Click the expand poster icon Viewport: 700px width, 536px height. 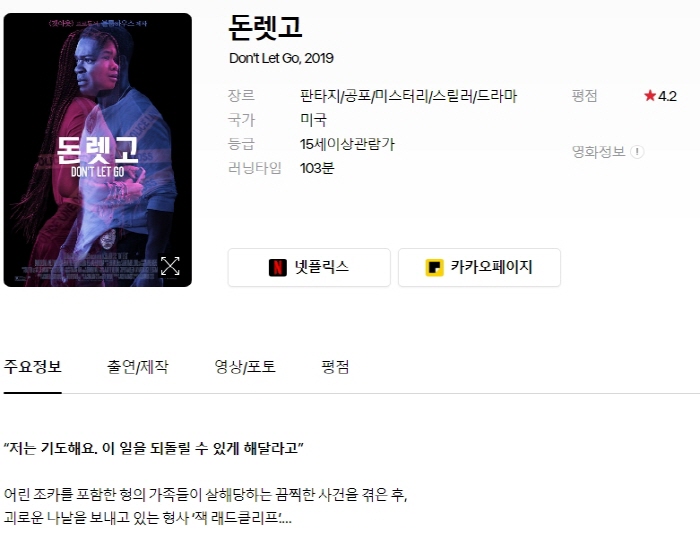tap(170, 266)
